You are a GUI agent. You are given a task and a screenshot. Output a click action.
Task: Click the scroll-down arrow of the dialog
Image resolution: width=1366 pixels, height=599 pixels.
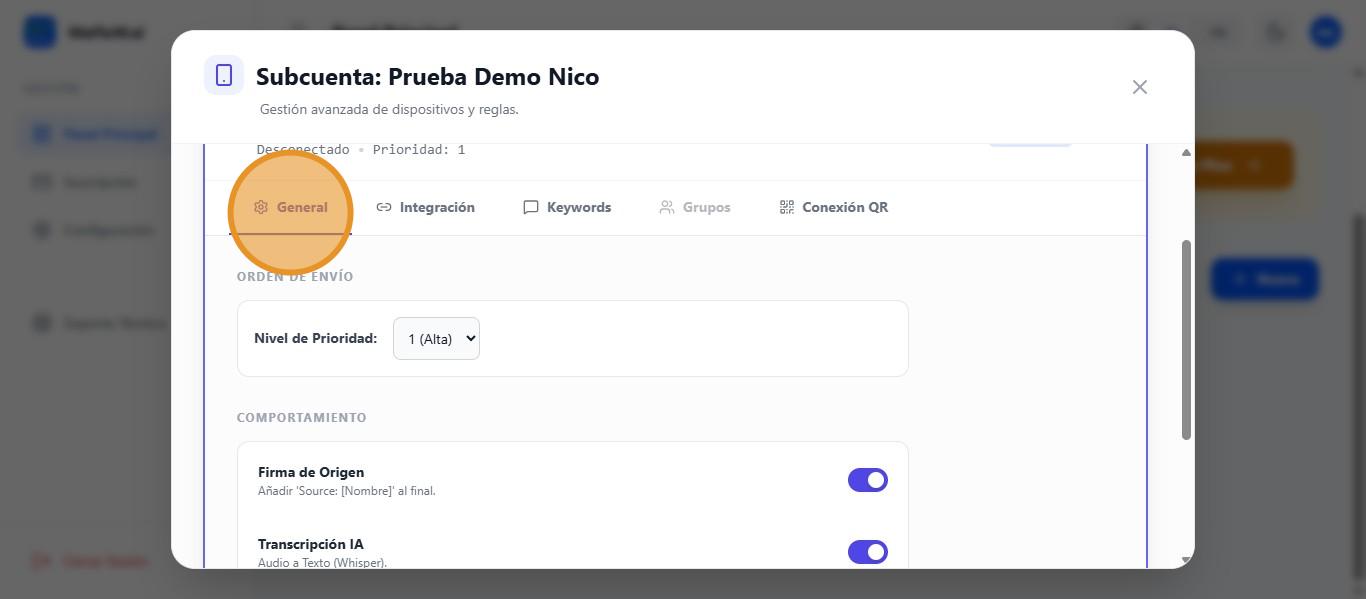click(1186, 560)
